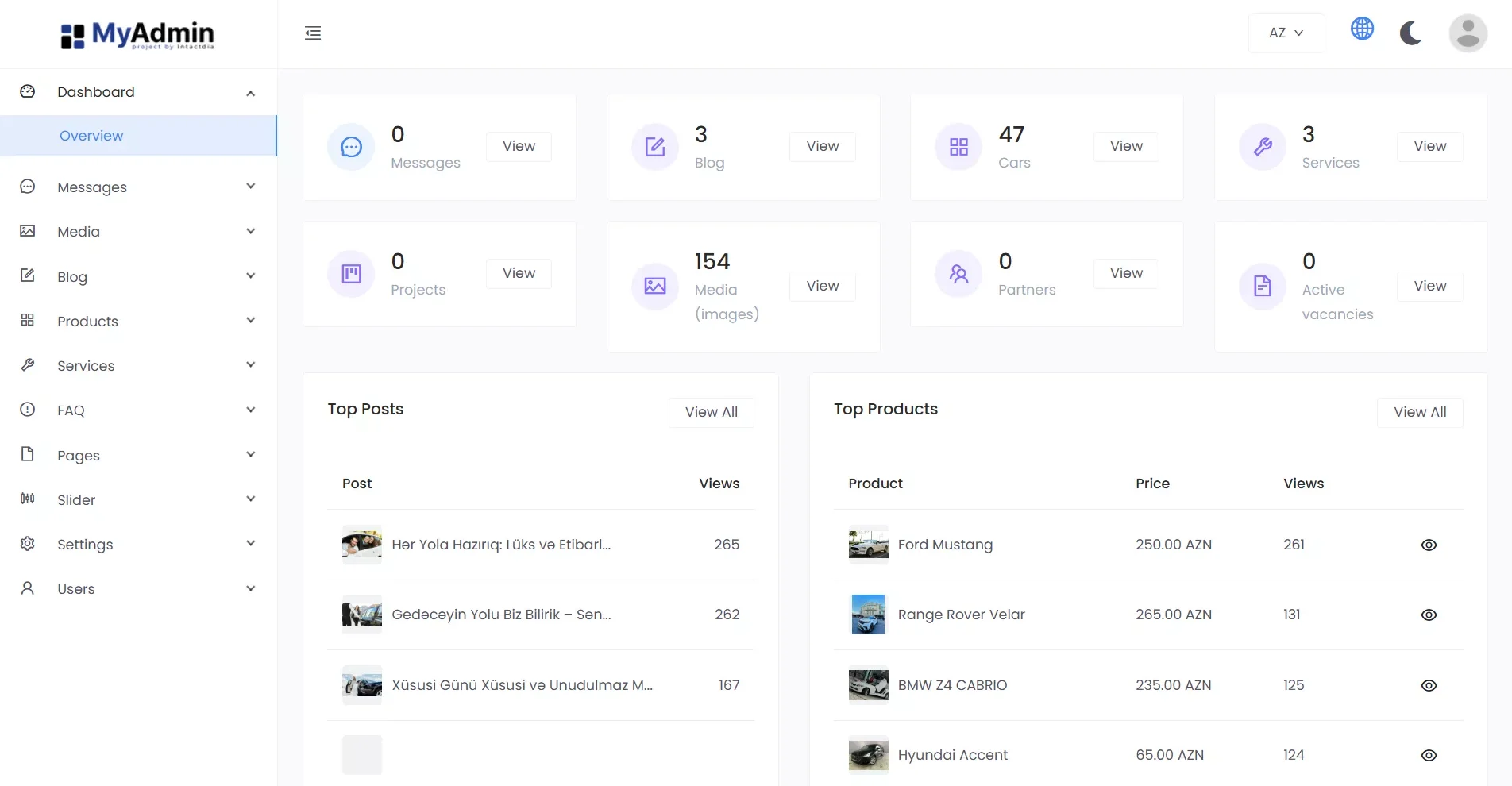Click the sidebar collapse menu icon
The image size is (1512, 786).
313,33
